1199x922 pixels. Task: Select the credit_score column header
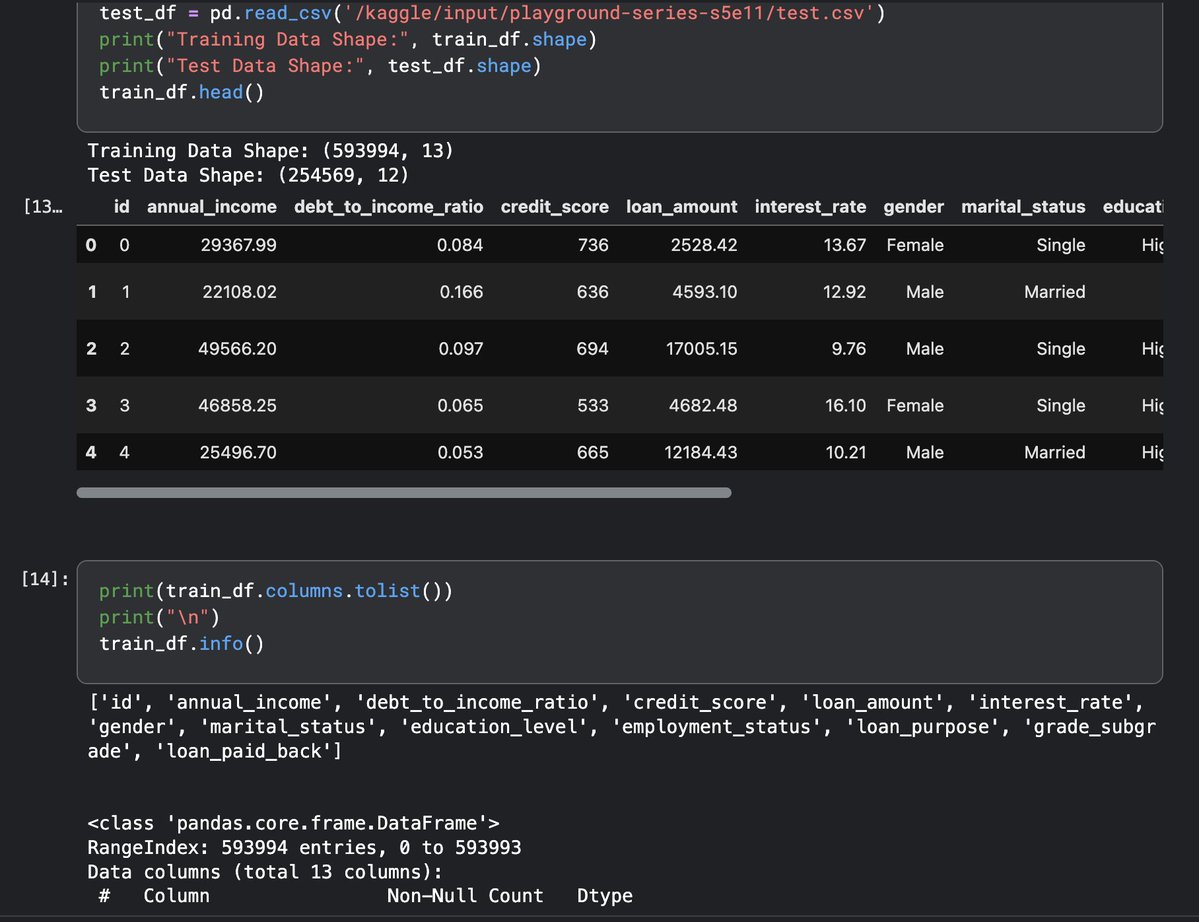[555, 207]
